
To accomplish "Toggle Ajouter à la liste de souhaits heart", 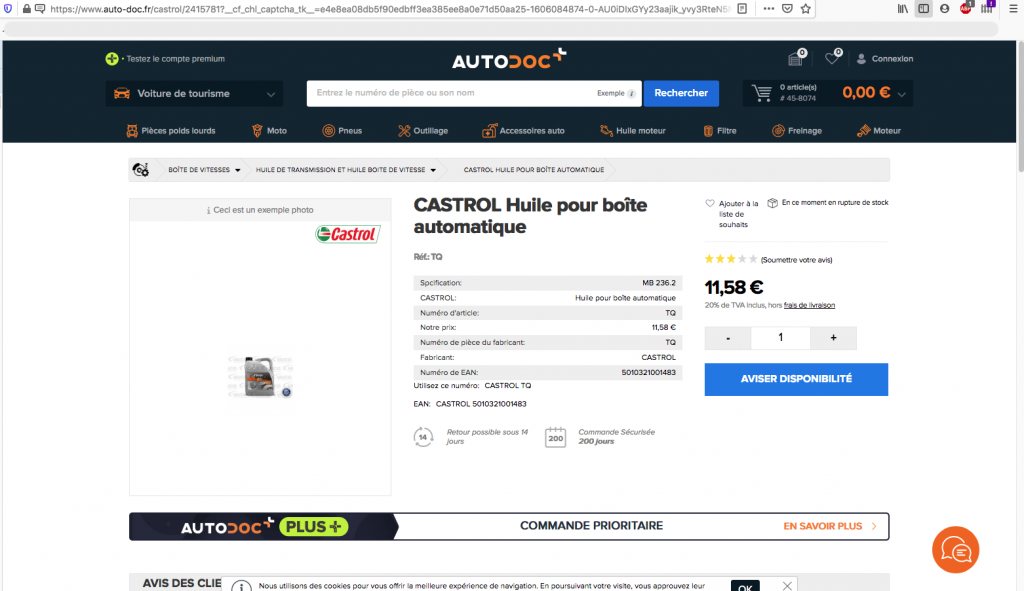I will (x=710, y=203).
